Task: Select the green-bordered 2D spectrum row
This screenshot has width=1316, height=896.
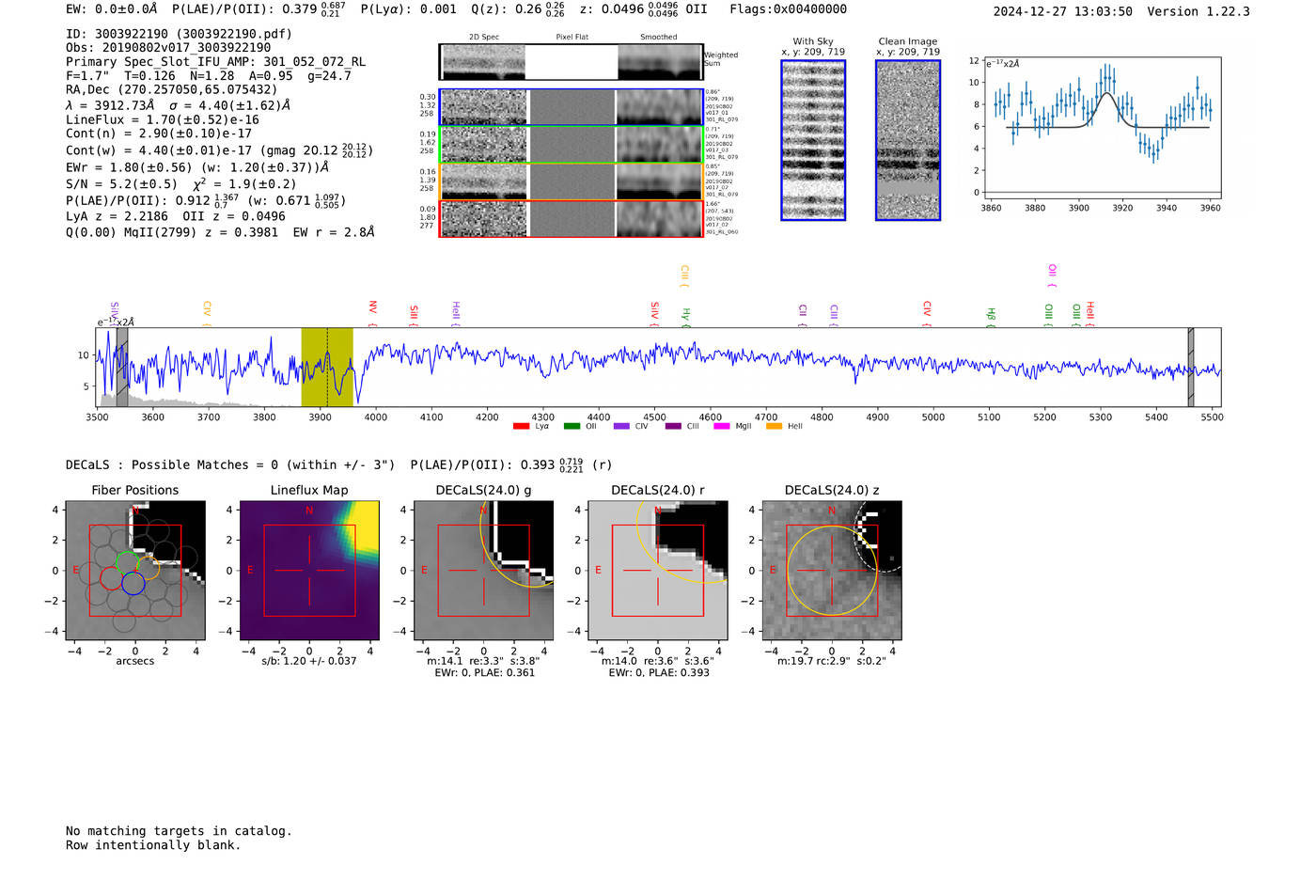Action: 571,145
